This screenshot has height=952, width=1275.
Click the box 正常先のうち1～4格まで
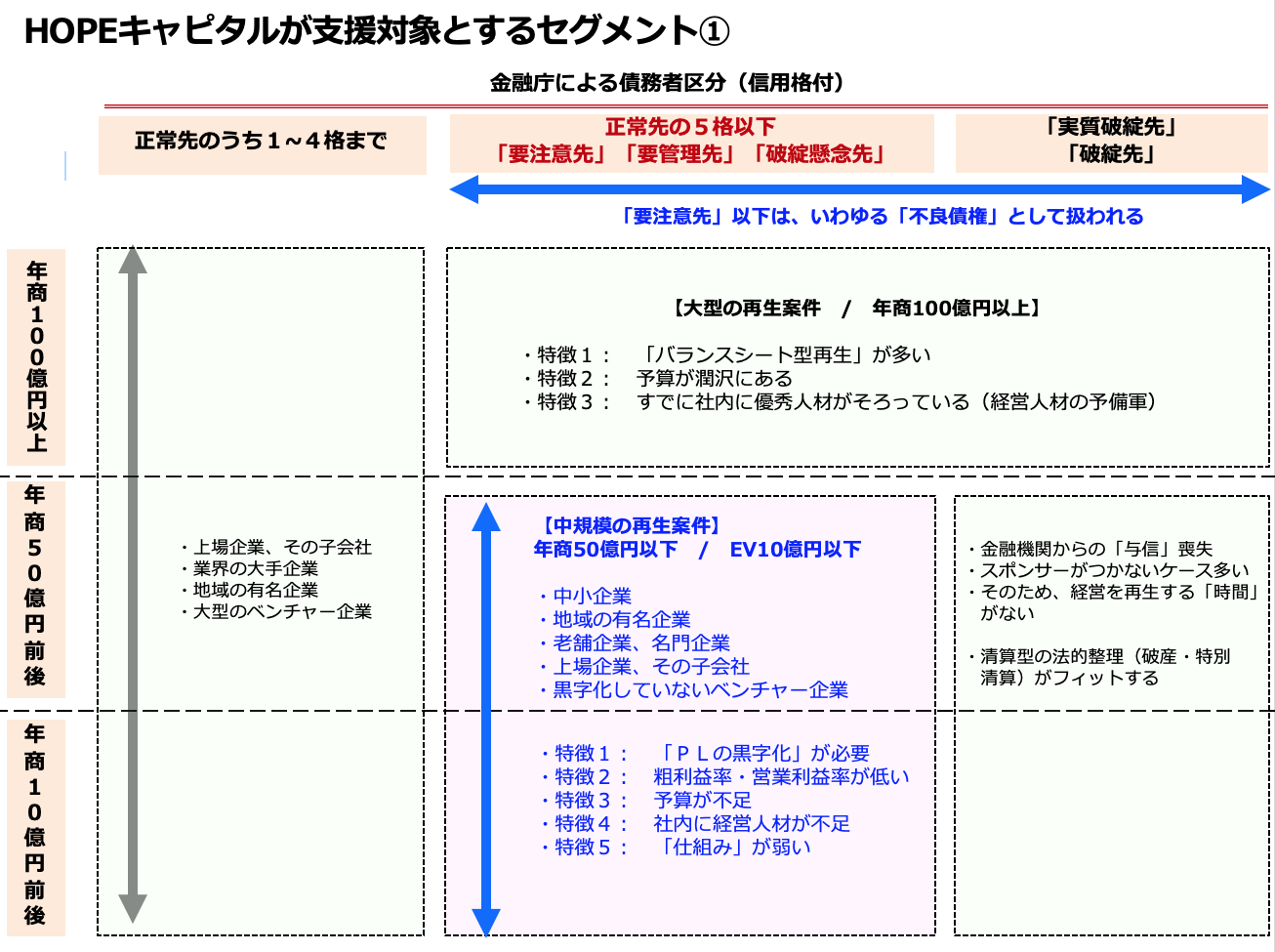263,145
